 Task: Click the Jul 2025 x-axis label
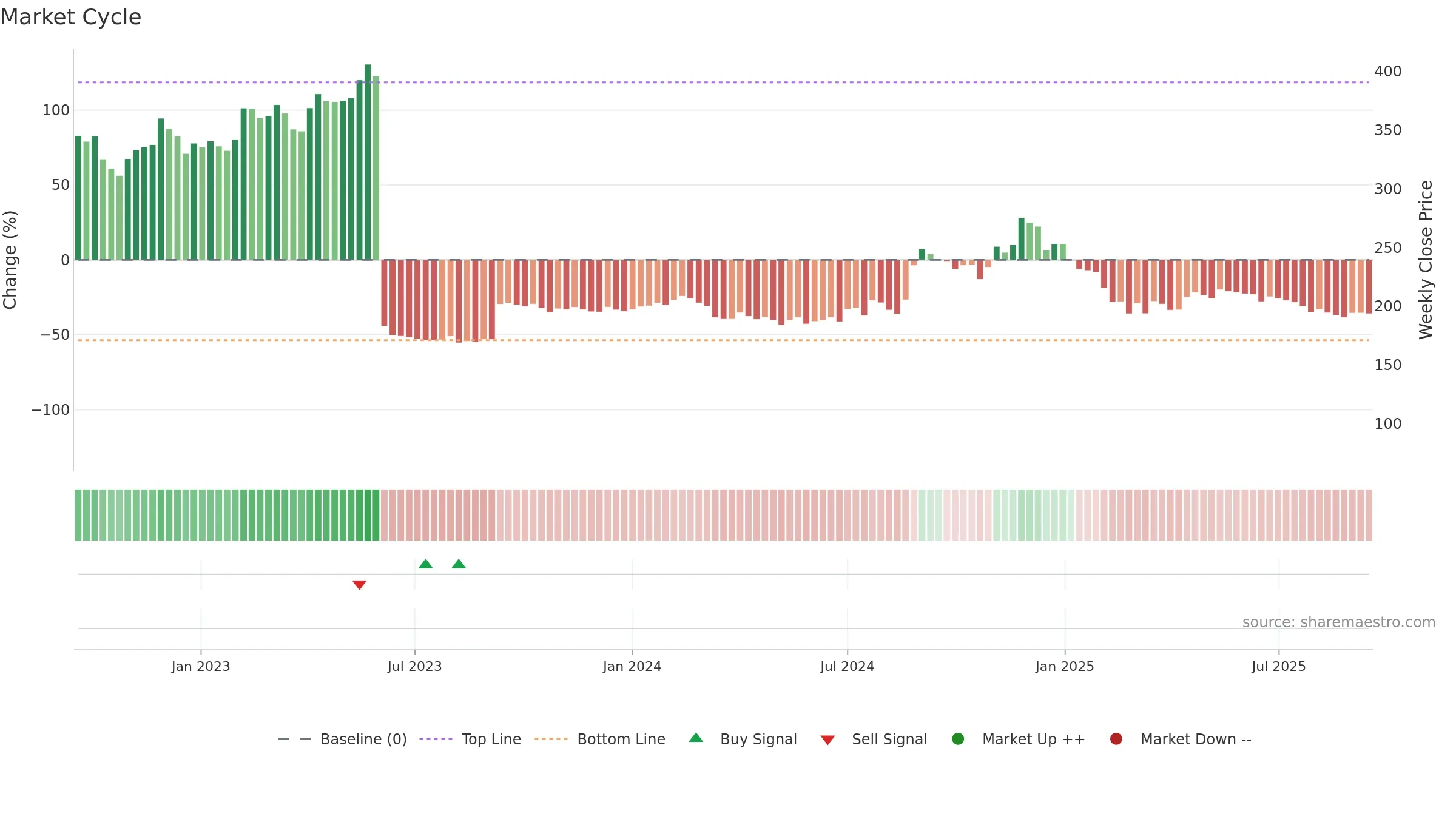(x=1279, y=667)
